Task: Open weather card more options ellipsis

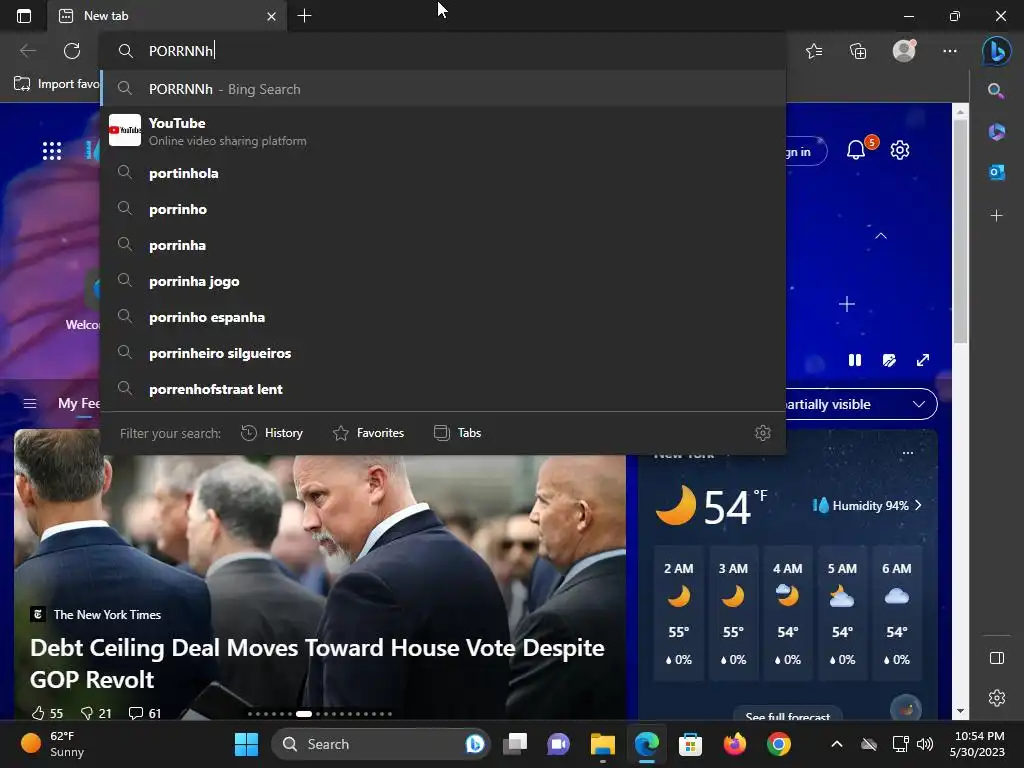Action: tap(908, 453)
